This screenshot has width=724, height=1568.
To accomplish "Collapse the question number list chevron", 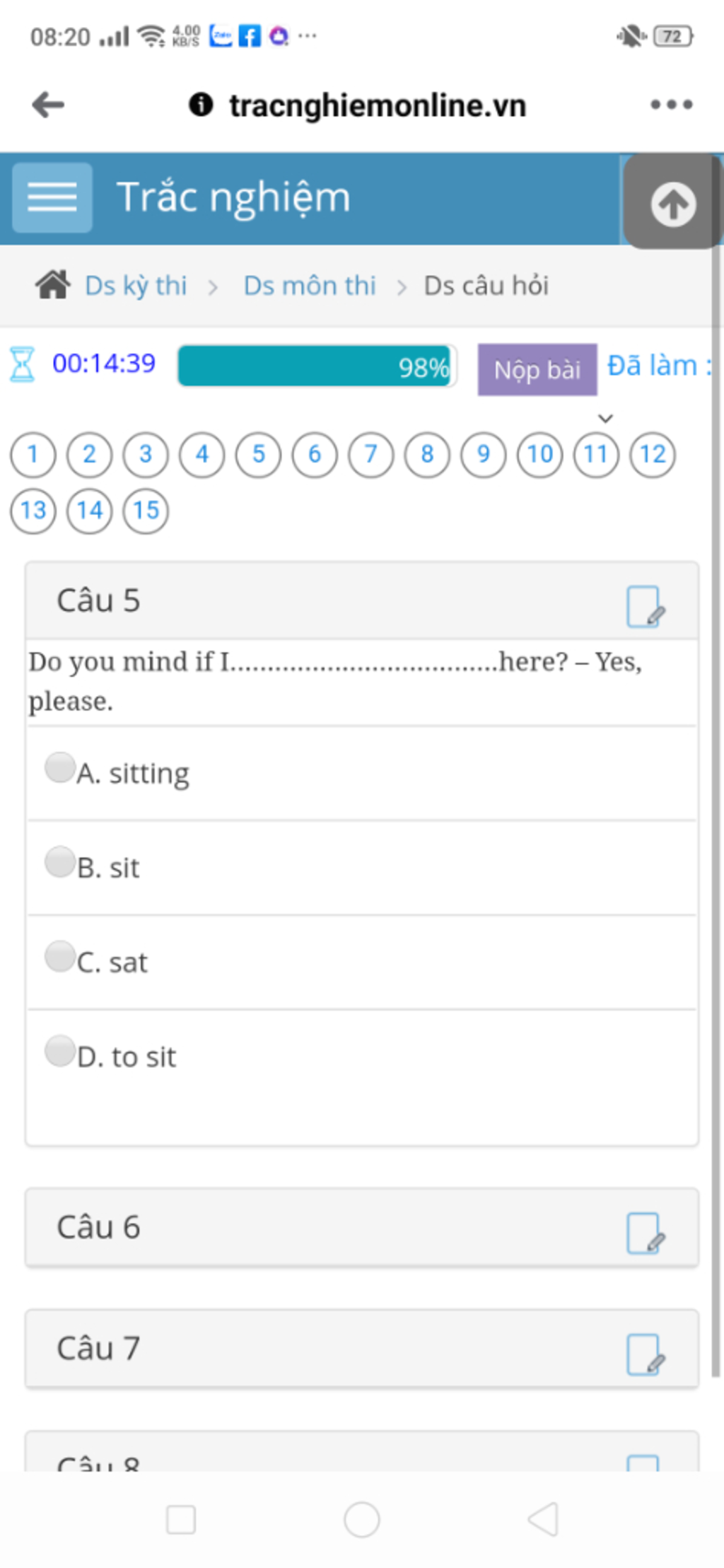I will click(x=605, y=419).
